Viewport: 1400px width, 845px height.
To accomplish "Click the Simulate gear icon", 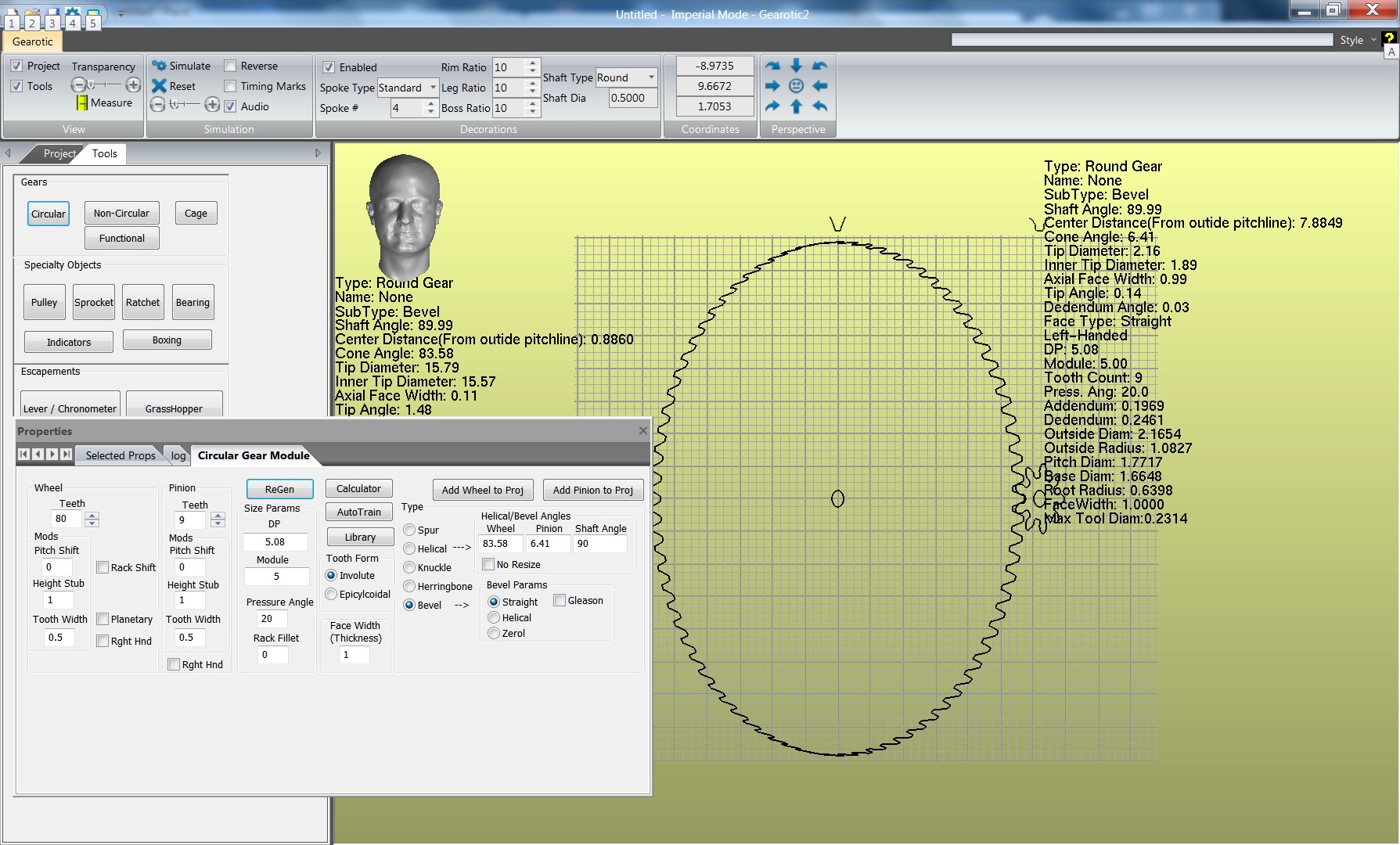I will click(x=160, y=66).
